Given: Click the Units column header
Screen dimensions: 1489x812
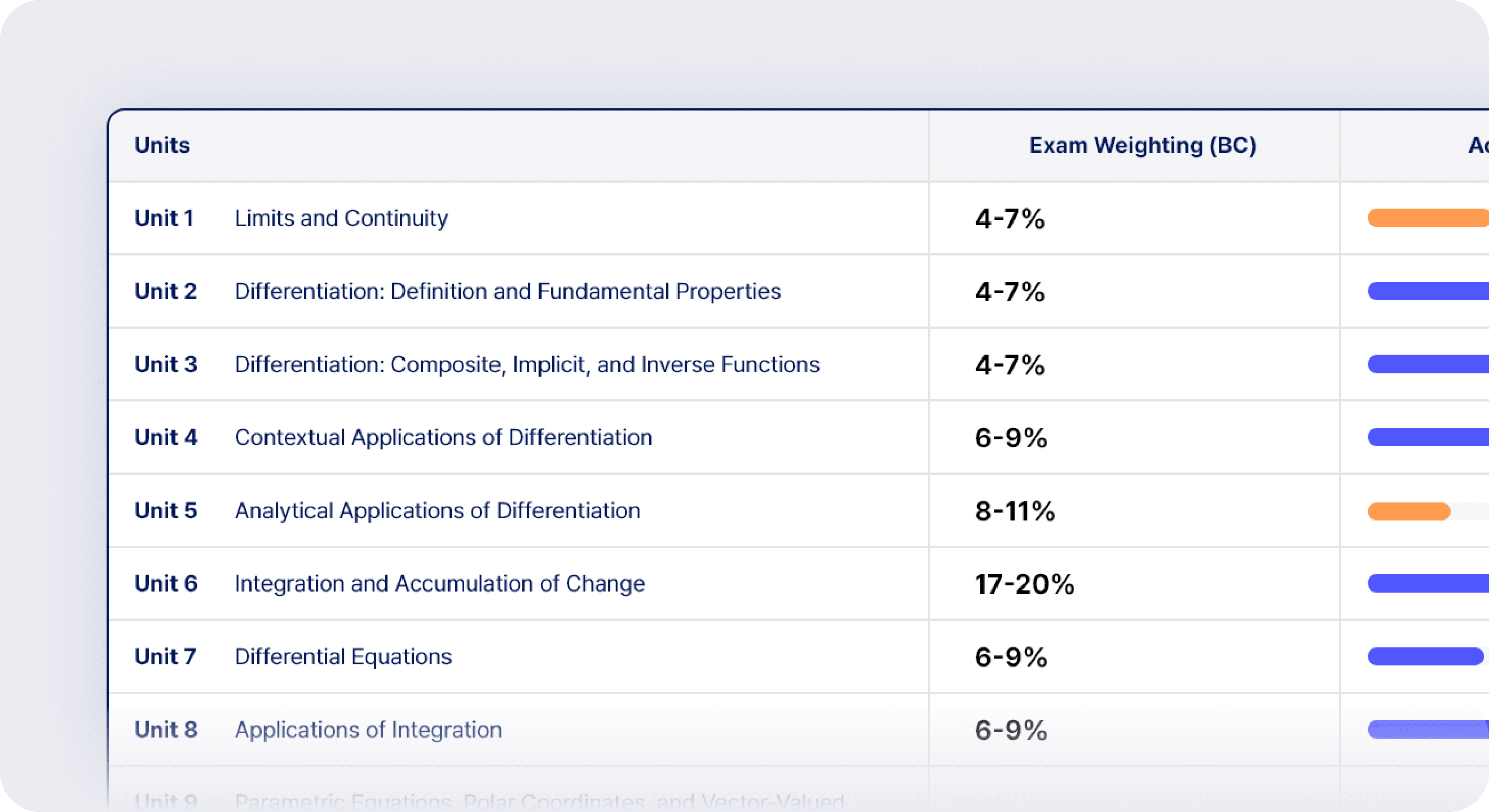Looking at the screenshot, I should click(x=162, y=145).
